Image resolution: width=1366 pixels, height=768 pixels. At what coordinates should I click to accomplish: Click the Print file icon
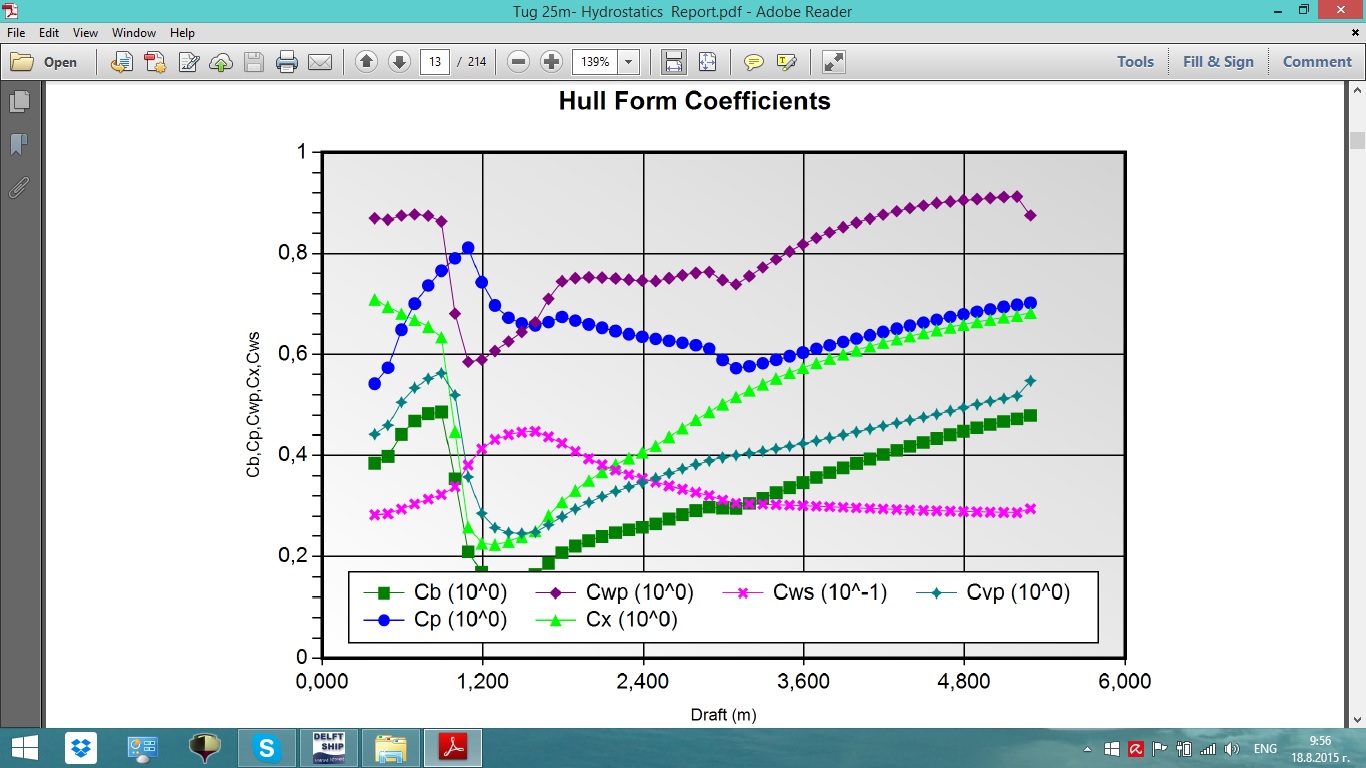[x=287, y=62]
